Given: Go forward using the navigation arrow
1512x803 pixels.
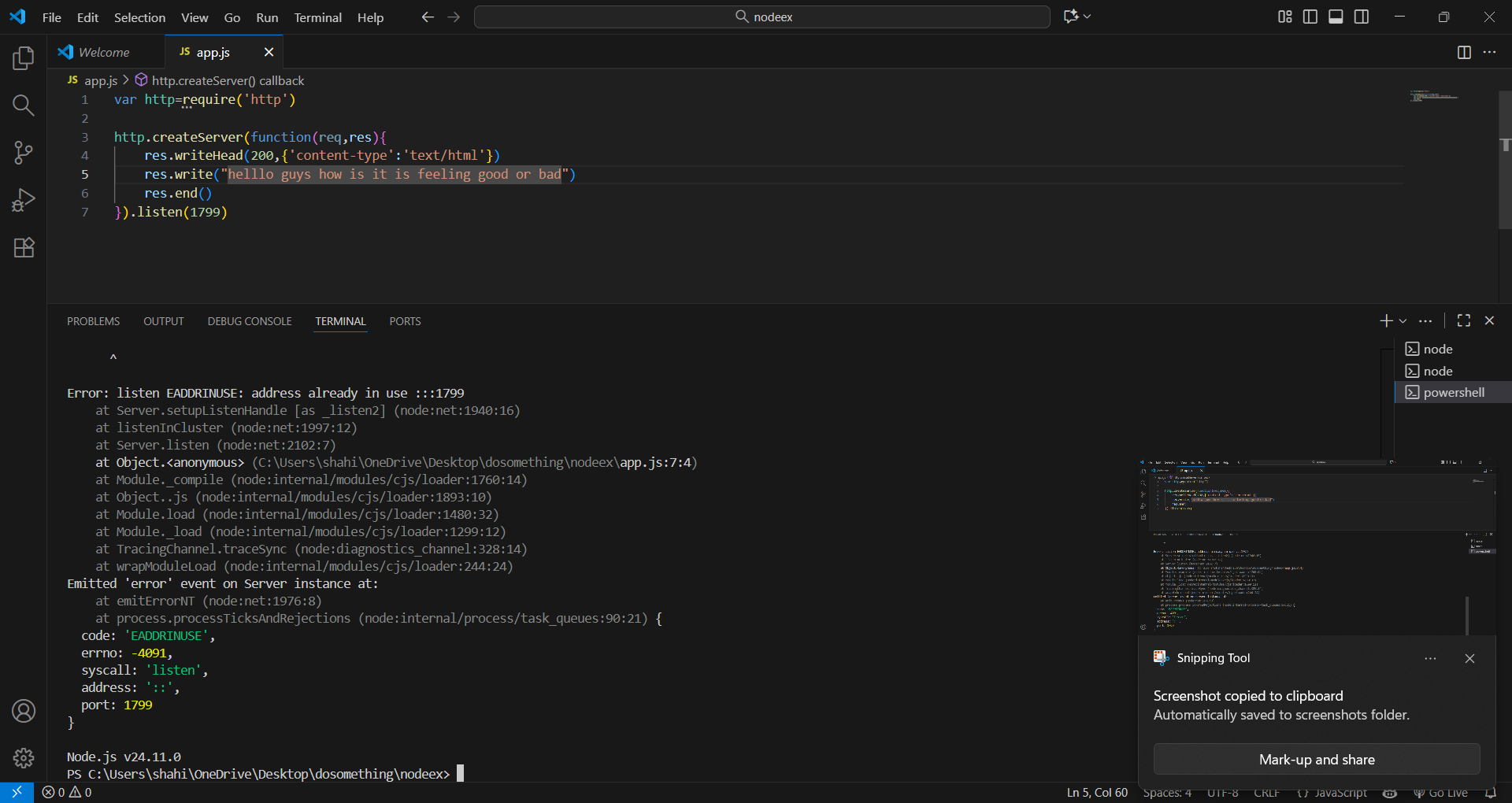Looking at the screenshot, I should pyautogui.click(x=454, y=17).
